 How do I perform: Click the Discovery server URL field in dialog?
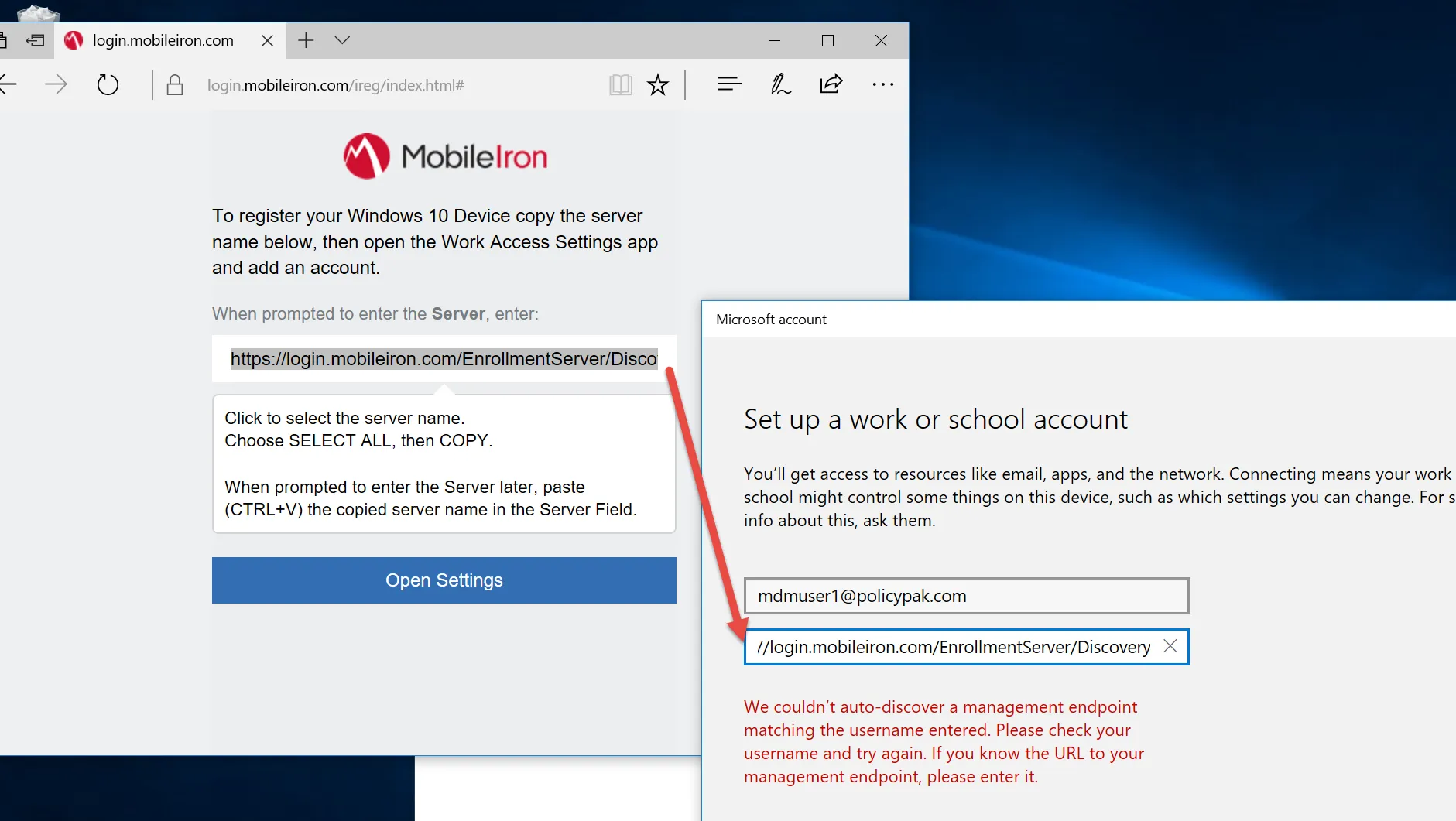click(x=966, y=647)
